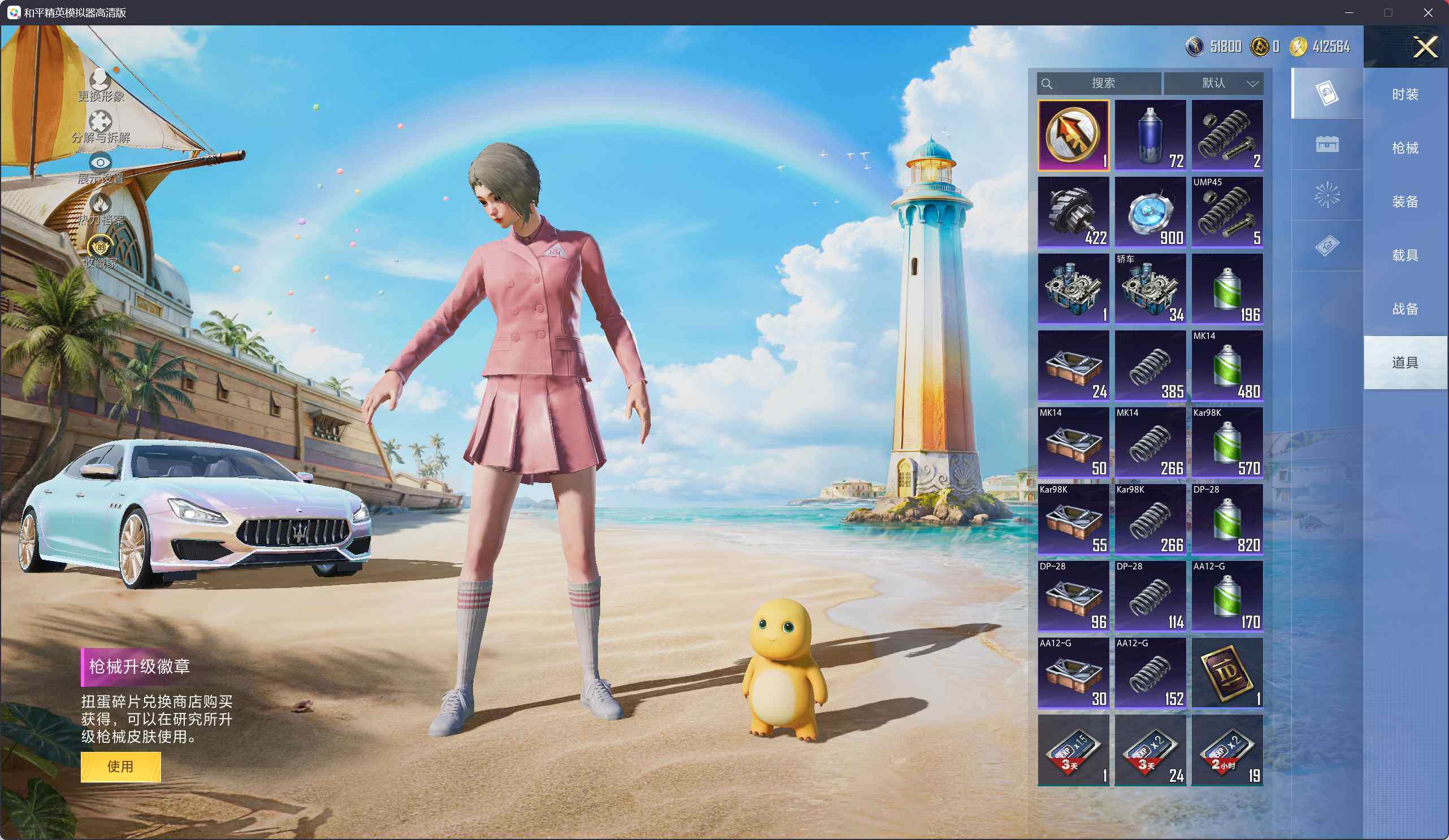Select the AA12-G green paint can with 170
Image resolution: width=1449 pixels, height=840 pixels.
(x=1227, y=596)
